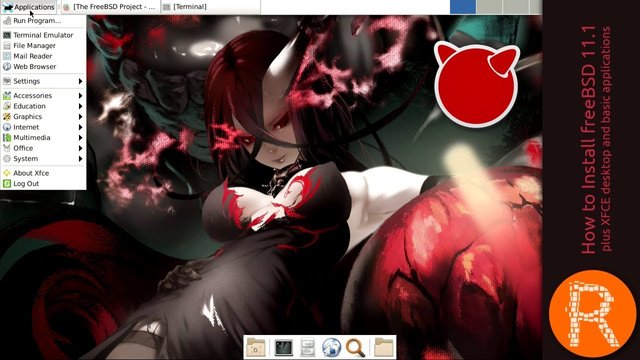
Task: Start Mail Reader from the menu
Action: point(43,56)
